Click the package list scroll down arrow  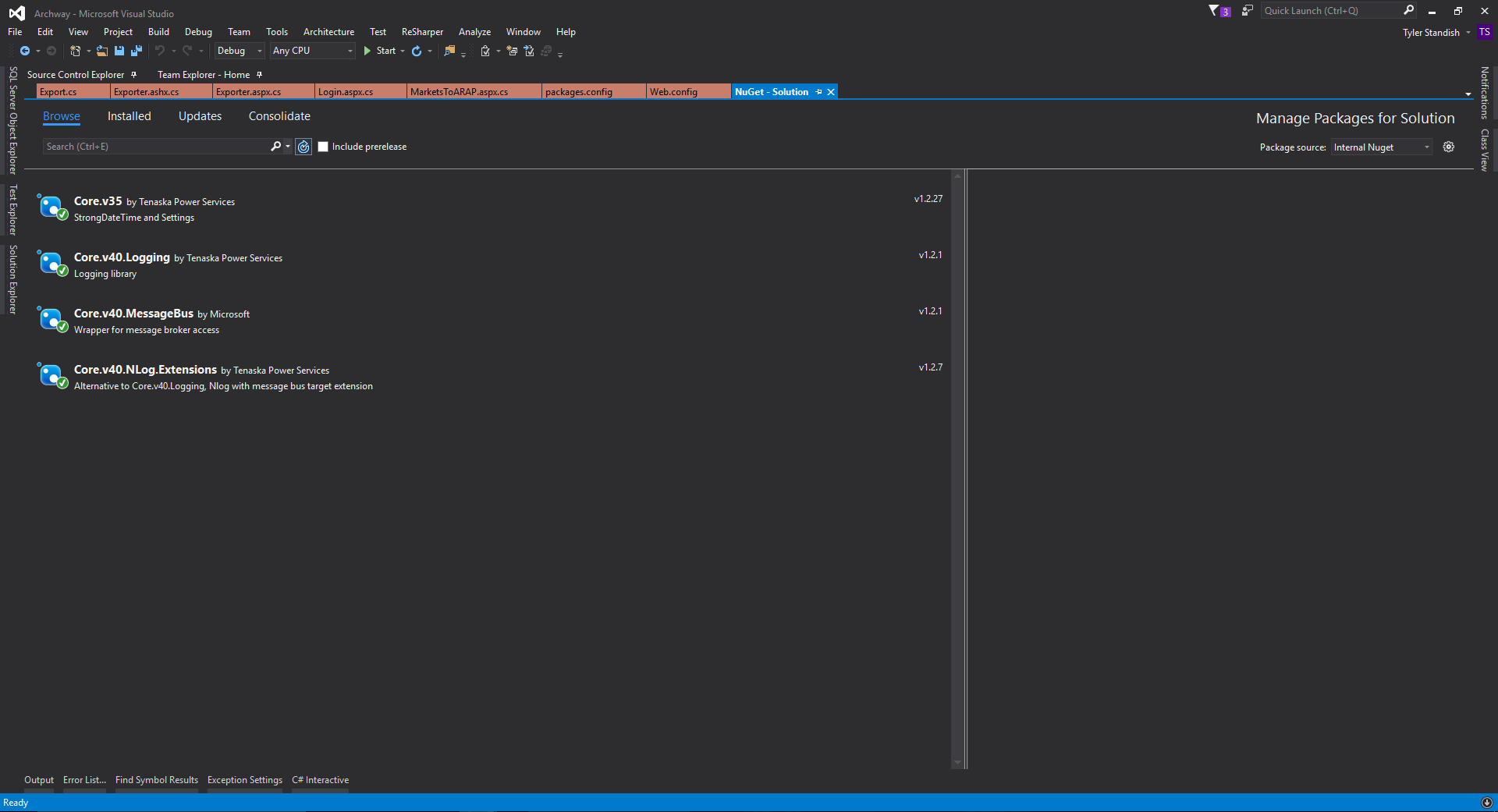pyautogui.click(x=957, y=762)
